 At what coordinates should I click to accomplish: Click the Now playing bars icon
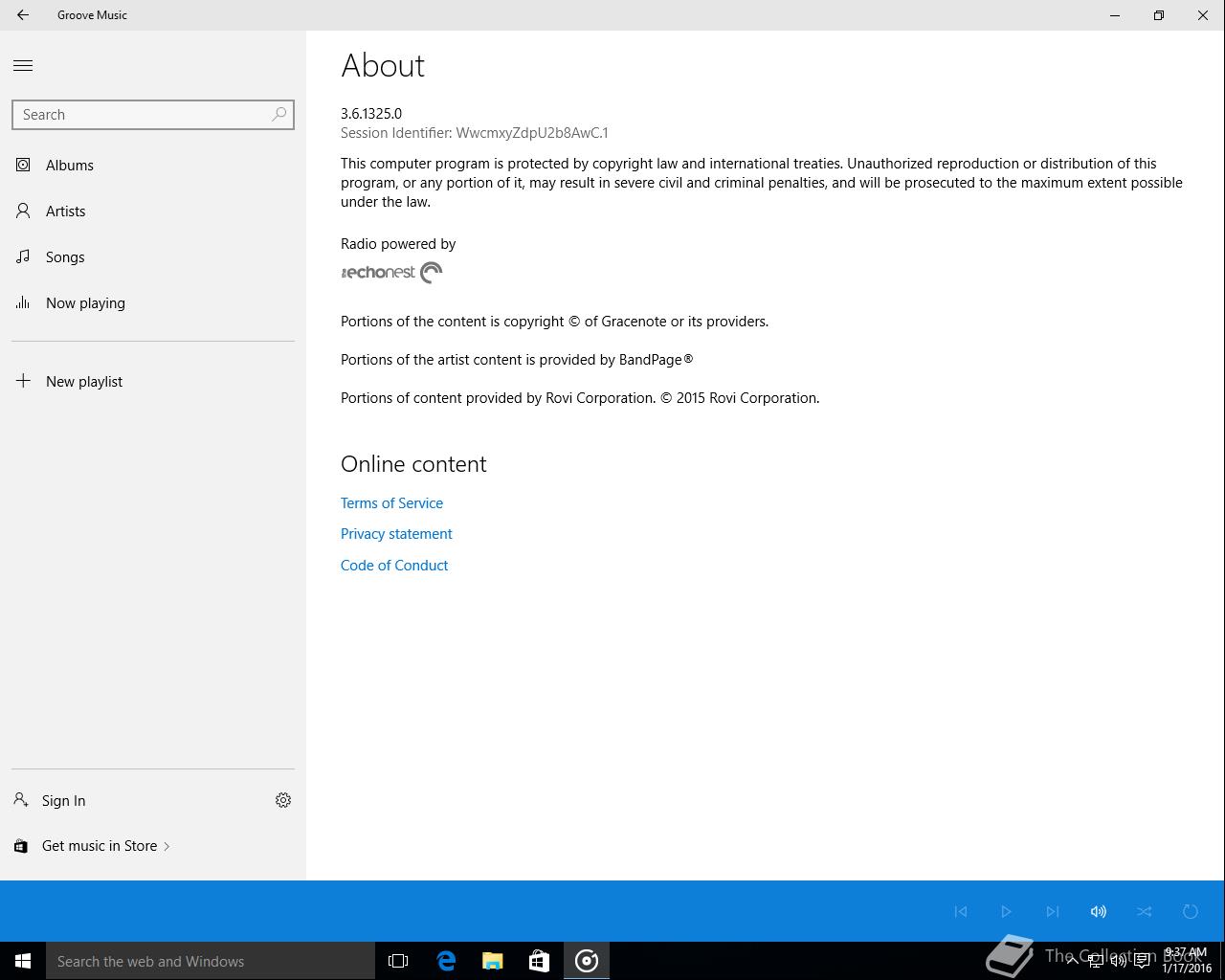[23, 303]
